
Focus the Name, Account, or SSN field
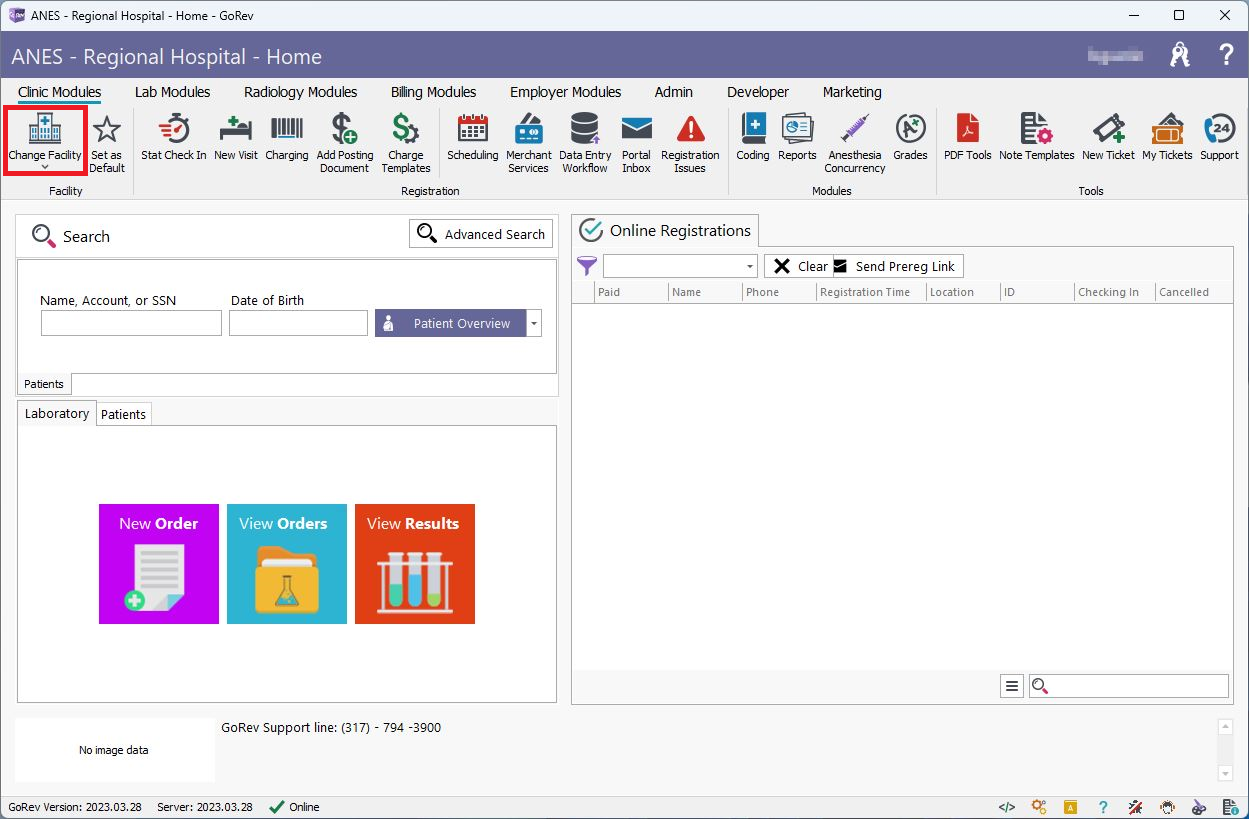pyautogui.click(x=131, y=323)
